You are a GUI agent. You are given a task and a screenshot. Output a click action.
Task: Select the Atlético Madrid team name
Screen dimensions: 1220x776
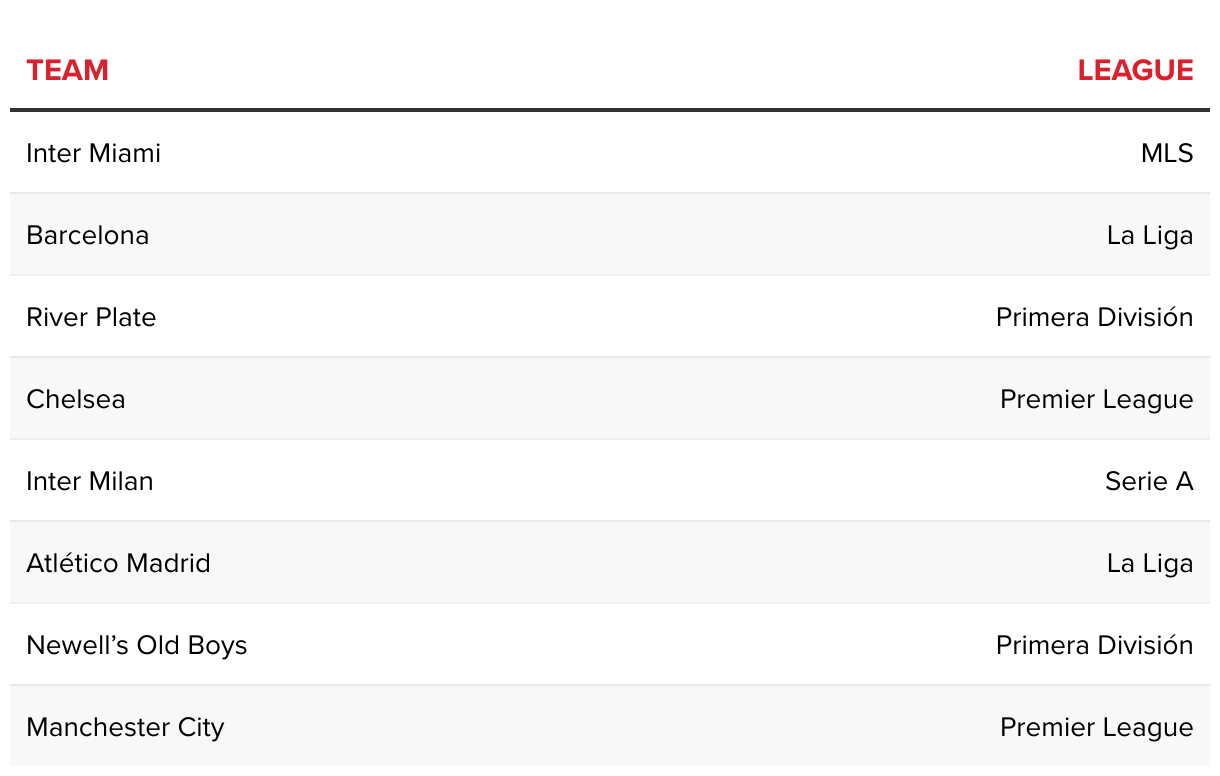coord(118,563)
